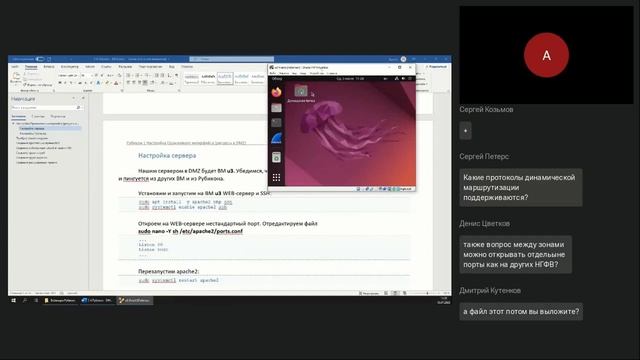
Task: Open the Файл tab in Word
Action: [x=15, y=67]
